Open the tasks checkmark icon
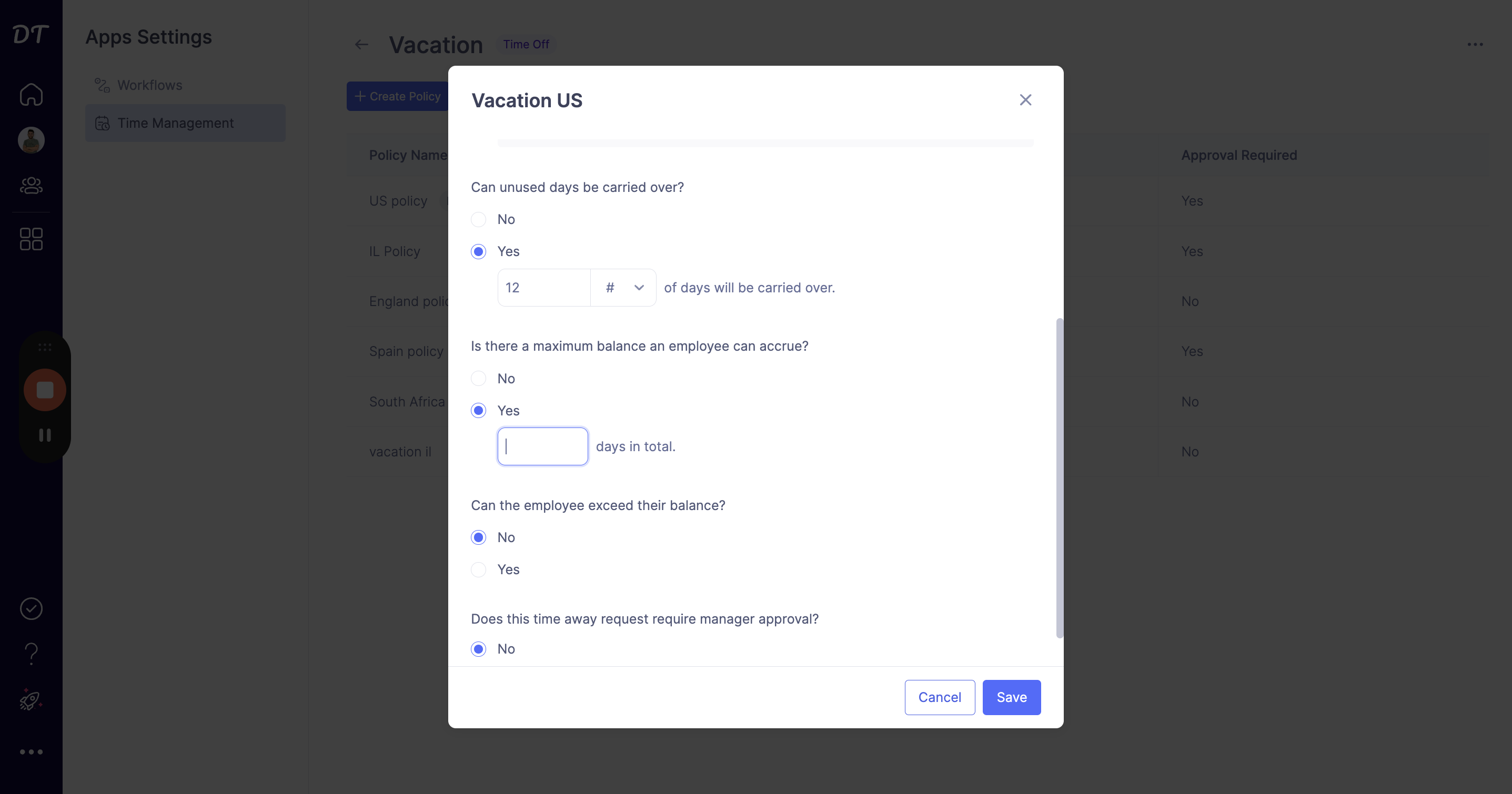Screen dimensions: 1512x794 31,608
